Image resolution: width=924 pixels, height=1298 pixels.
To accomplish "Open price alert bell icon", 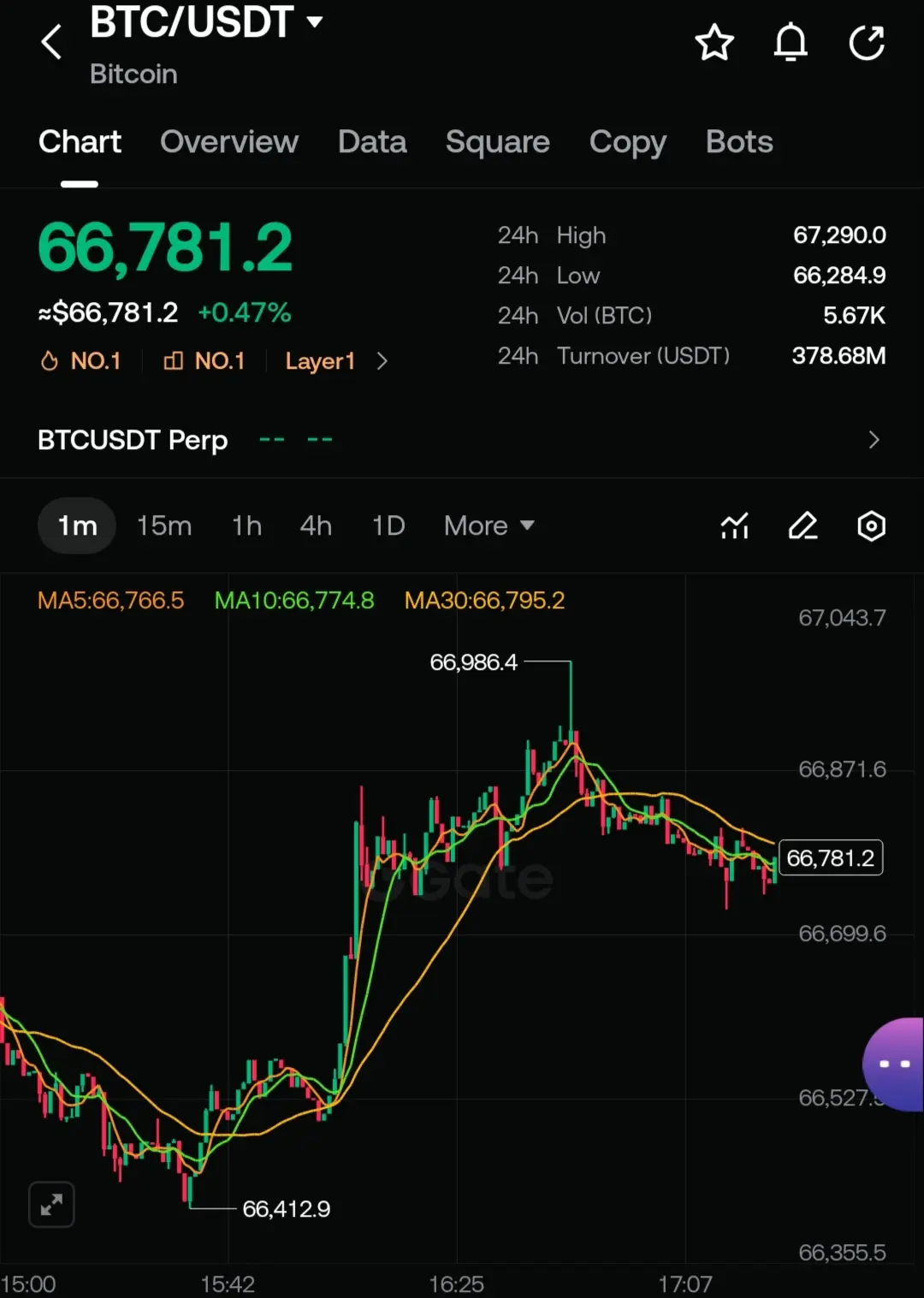I will pyautogui.click(x=791, y=43).
